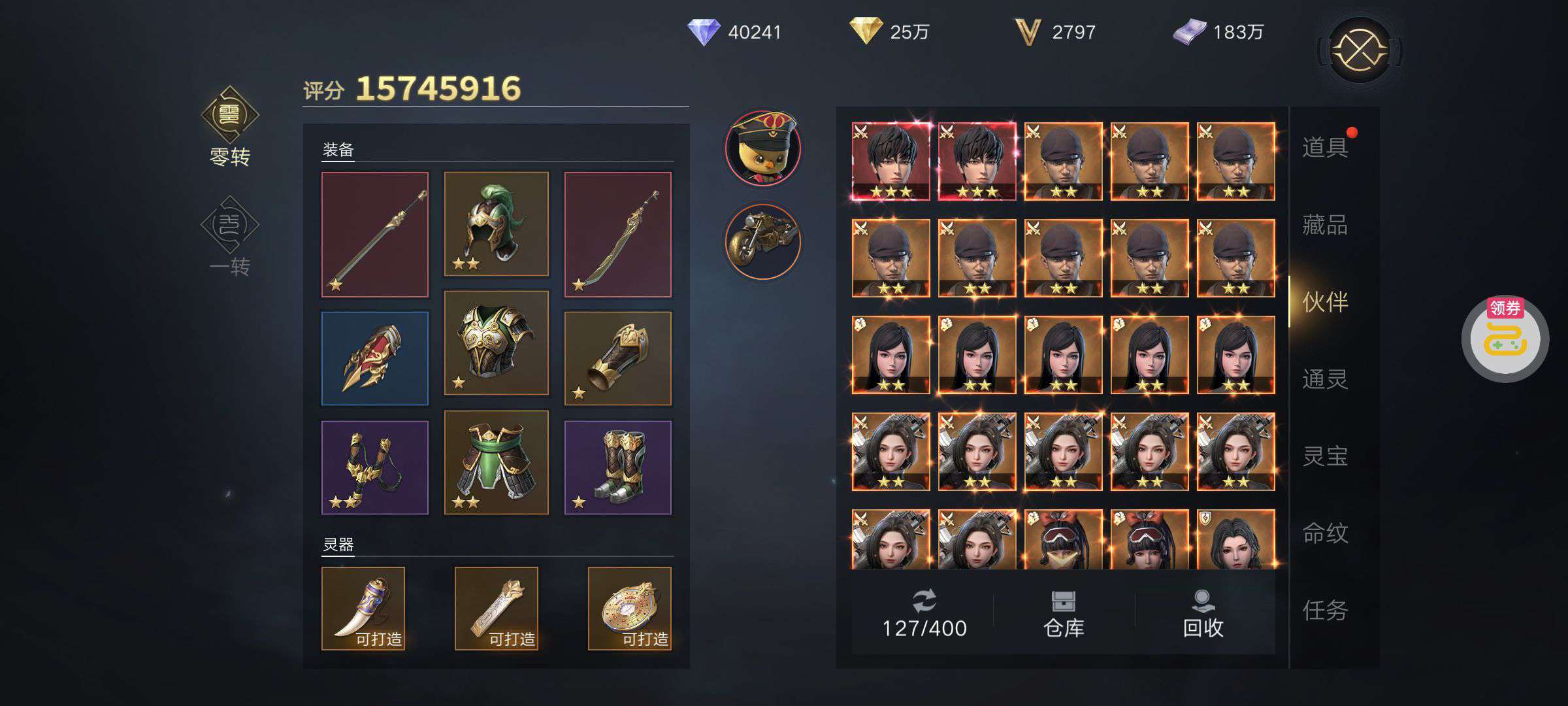
Task: Open the 道具 items tab
Action: click(1326, 147)
